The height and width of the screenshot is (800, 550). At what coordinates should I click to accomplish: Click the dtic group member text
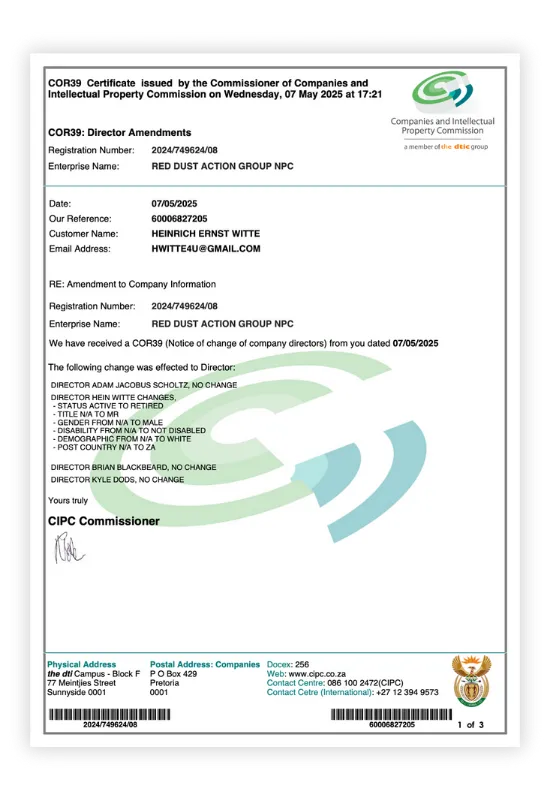(445, 146)
